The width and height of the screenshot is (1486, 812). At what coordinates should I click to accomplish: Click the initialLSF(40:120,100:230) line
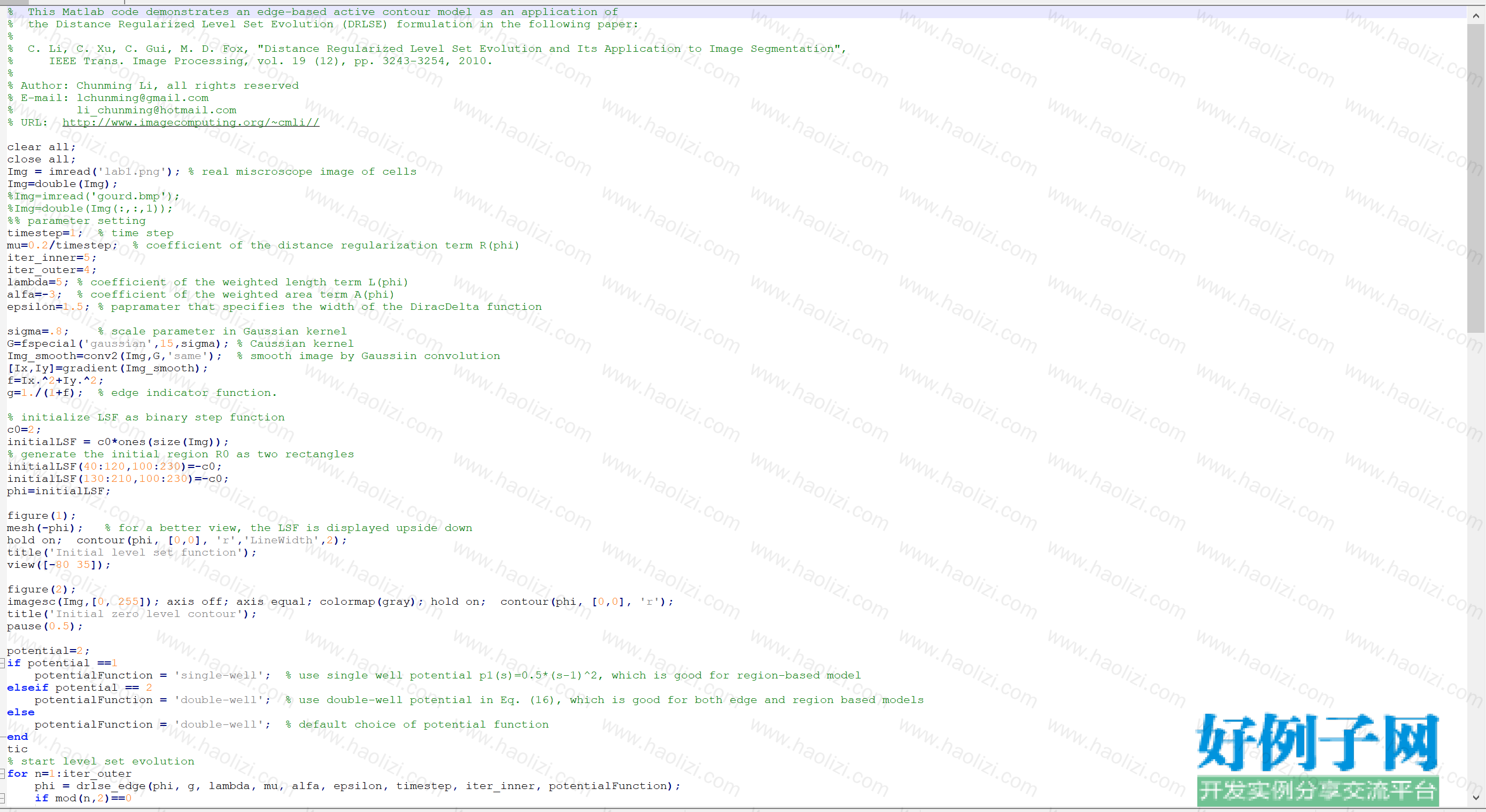point(114,466)
